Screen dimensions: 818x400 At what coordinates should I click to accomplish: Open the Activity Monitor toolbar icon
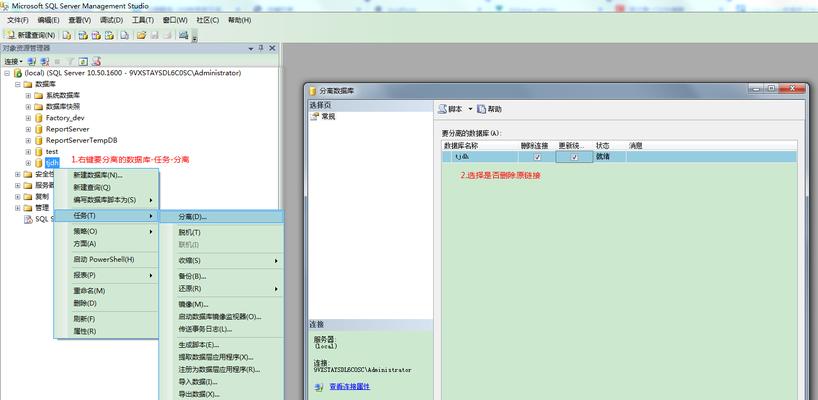183,35
